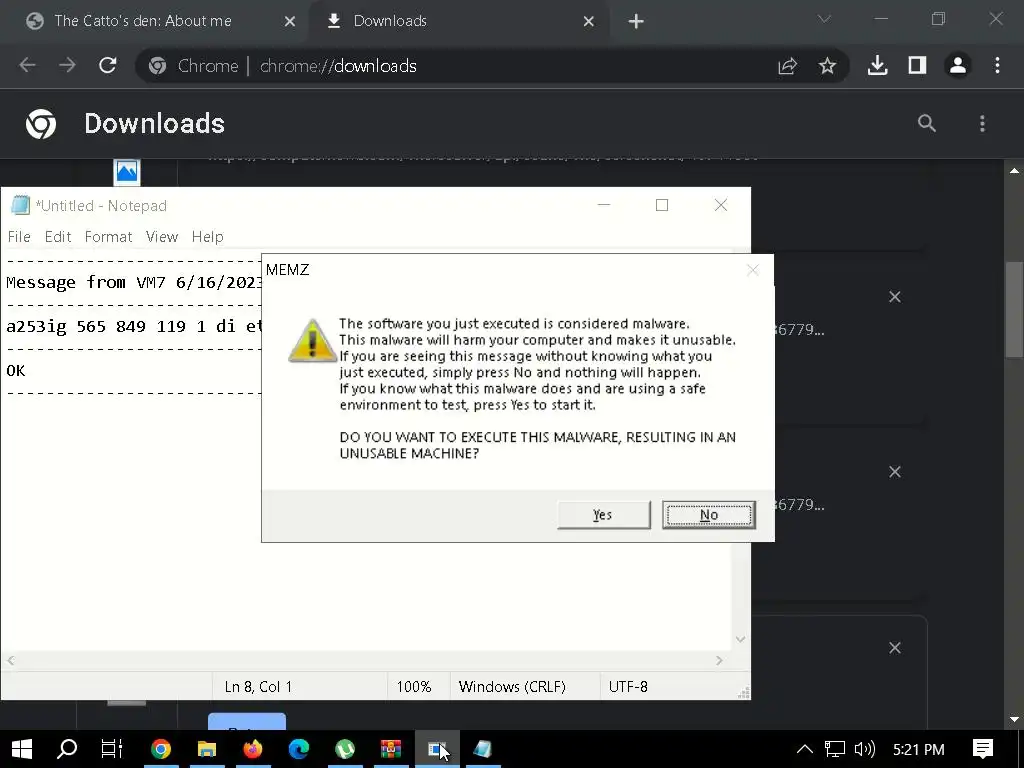Click the UTF-8 encoding status entry
Image resolution: width=1024 pixels, height=768 pixels.
click(x=628, y=686)
